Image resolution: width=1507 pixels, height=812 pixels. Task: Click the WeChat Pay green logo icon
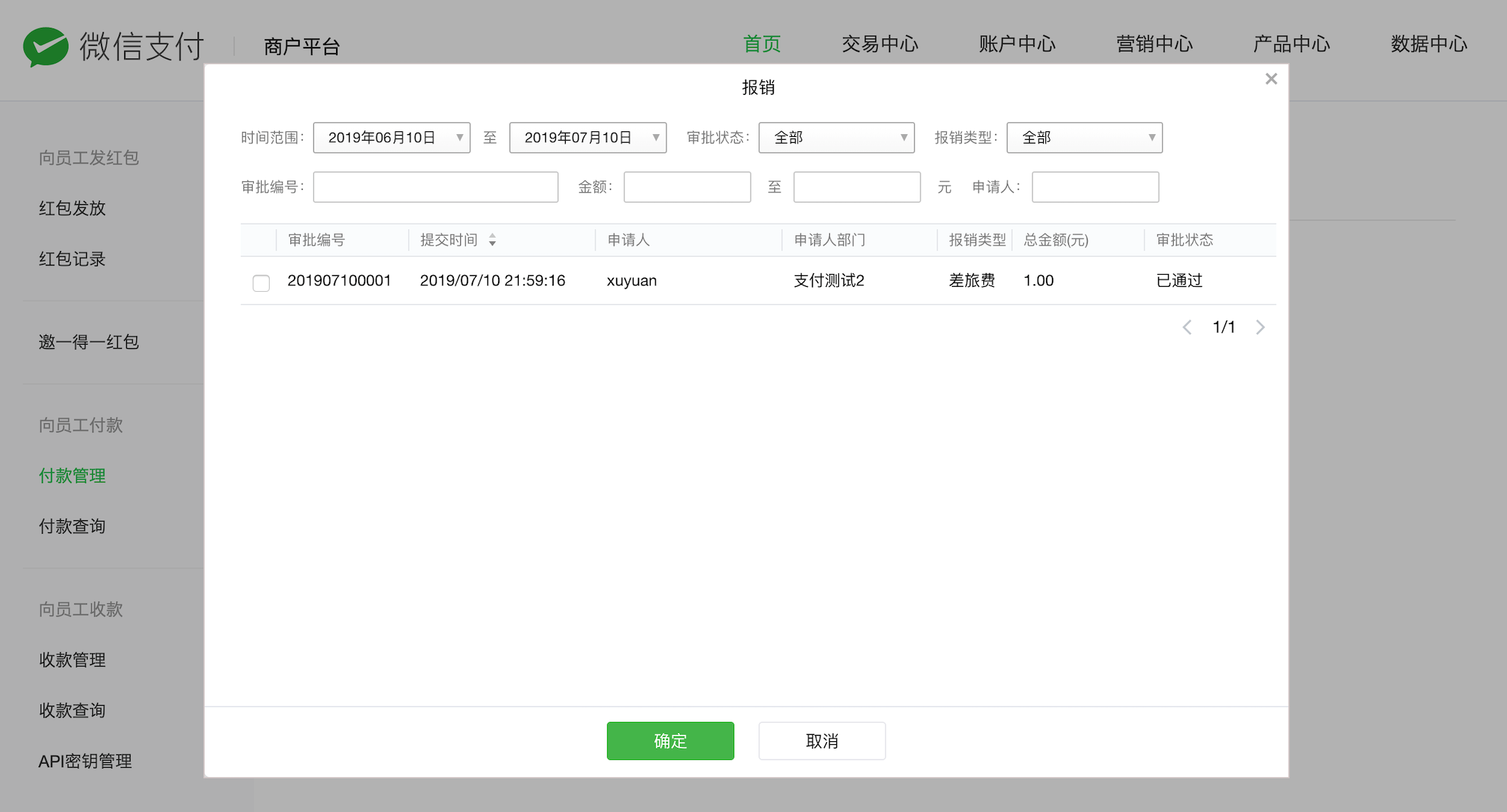click(x=46, y=46)
